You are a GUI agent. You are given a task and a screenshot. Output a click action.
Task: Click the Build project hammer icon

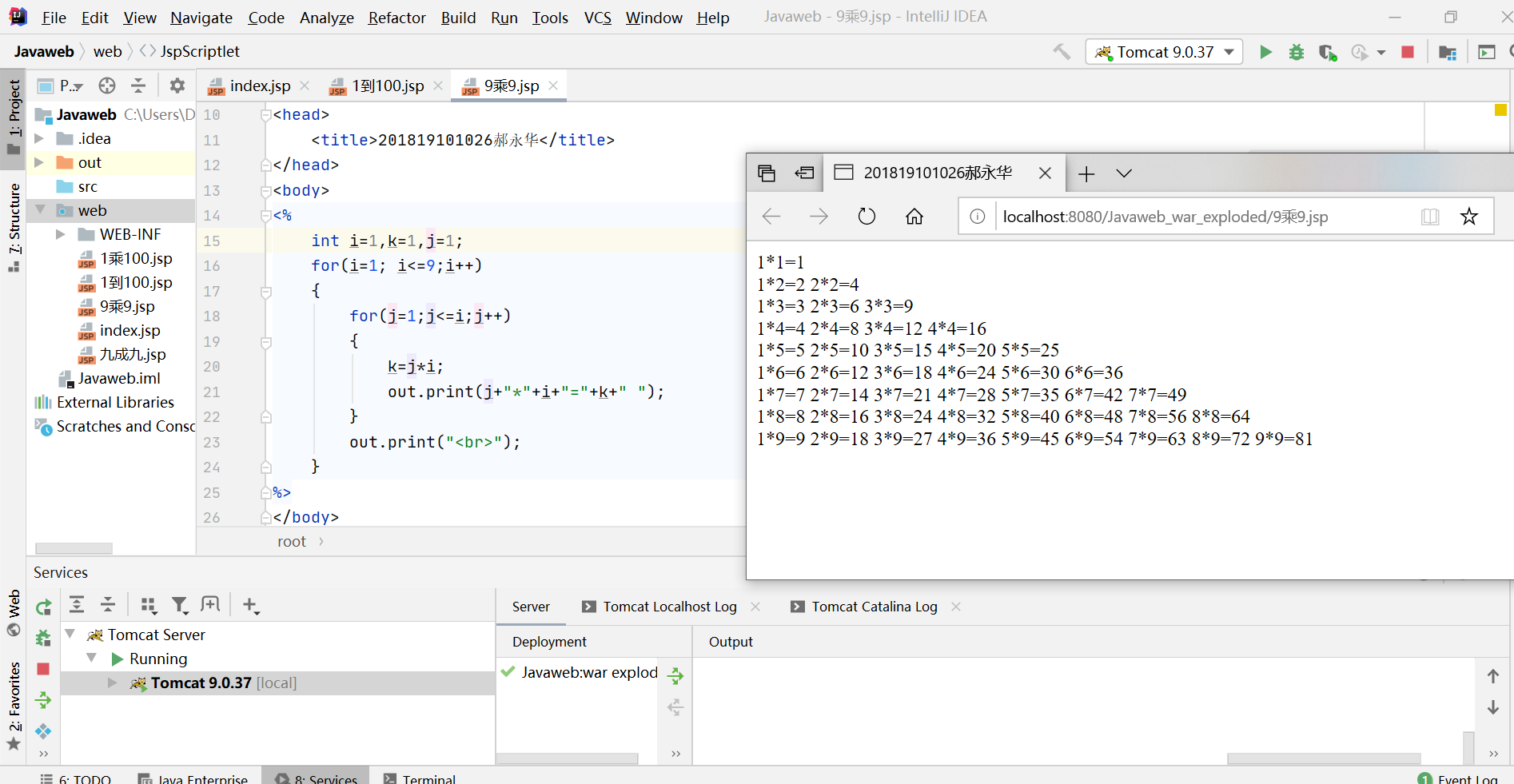click(x=1062, y=52)
